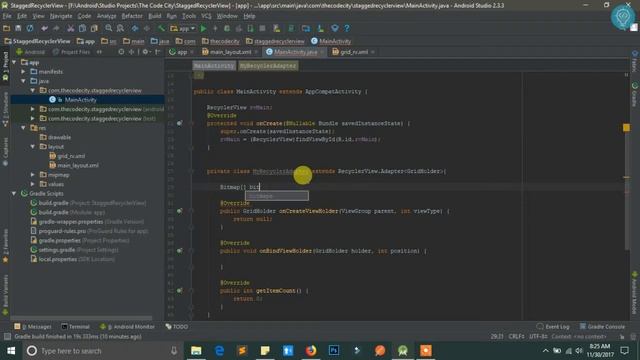Select the app editor tab
The image size is (640, 360).
181,52
